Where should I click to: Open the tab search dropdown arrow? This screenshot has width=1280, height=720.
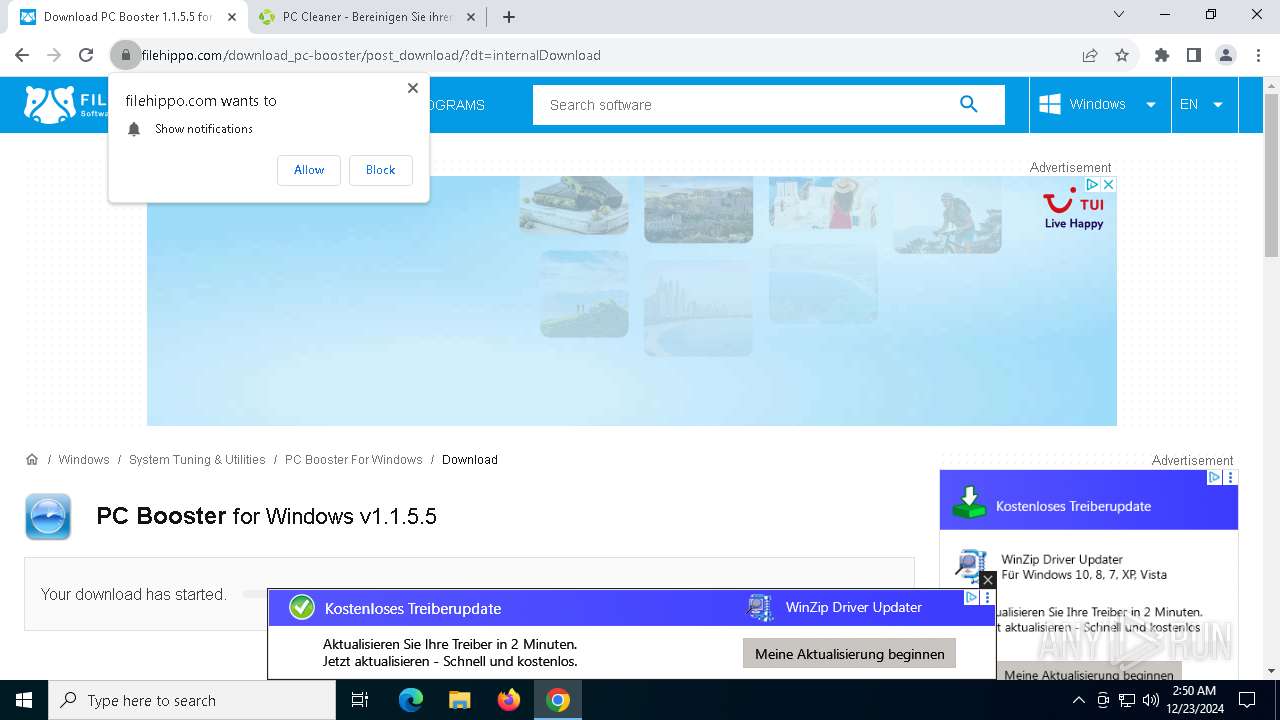(1119, 14)
